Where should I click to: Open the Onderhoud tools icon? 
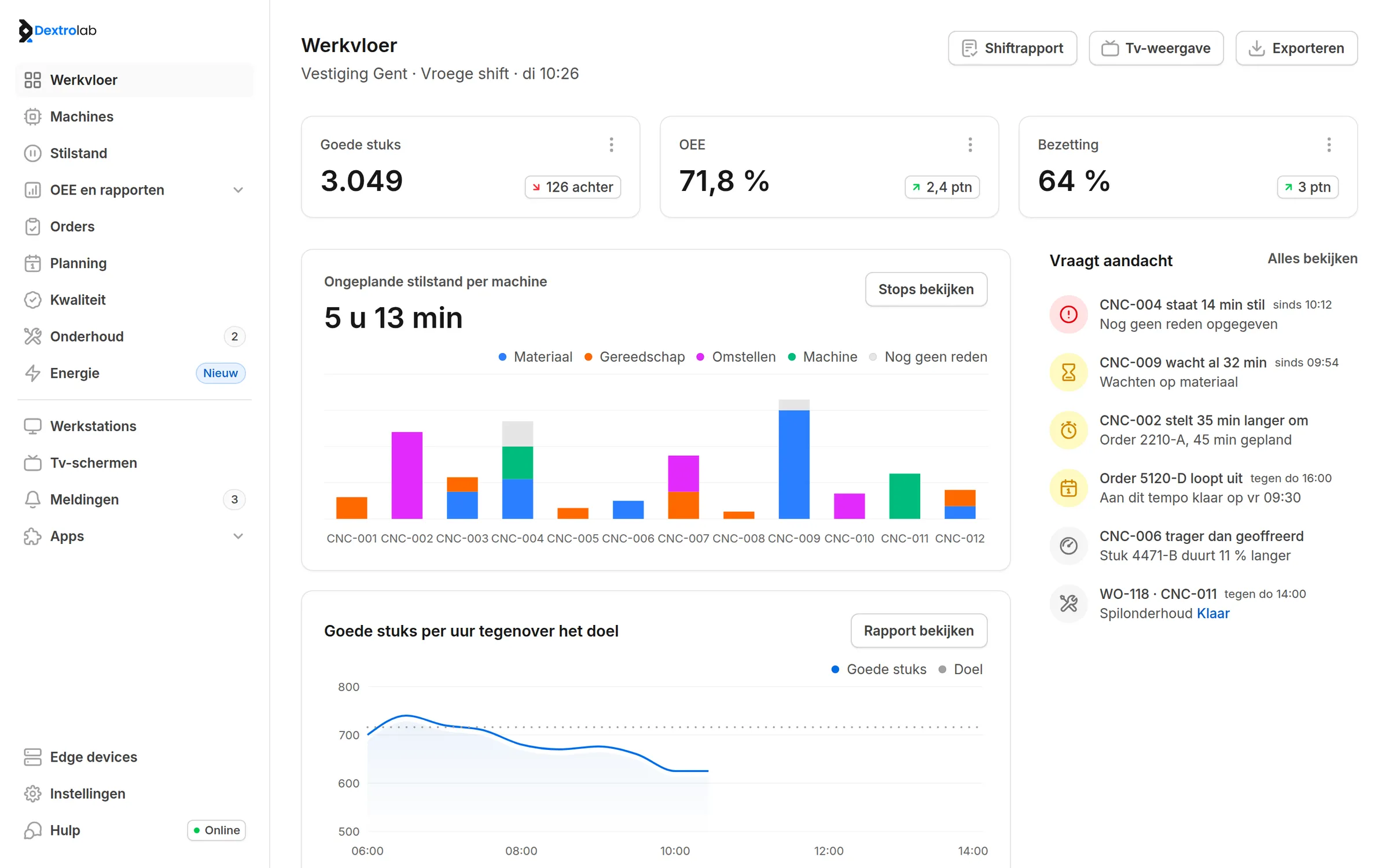point(32,336)
